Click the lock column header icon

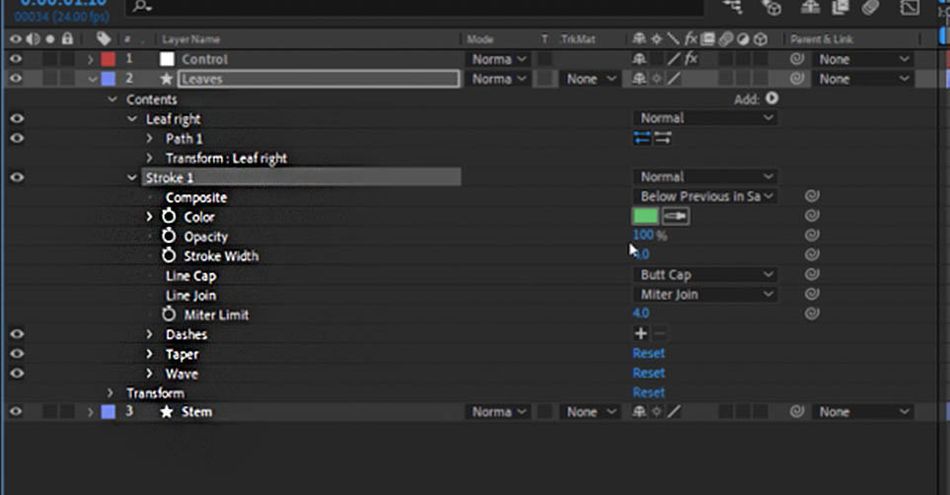click(x=67, y=39)
